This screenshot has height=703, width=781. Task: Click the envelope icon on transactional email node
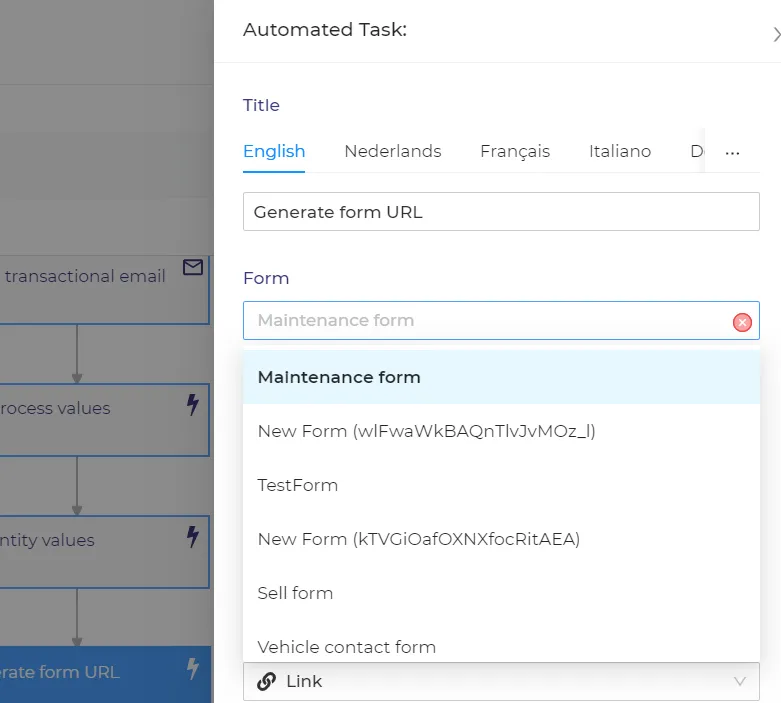(193, 268)
